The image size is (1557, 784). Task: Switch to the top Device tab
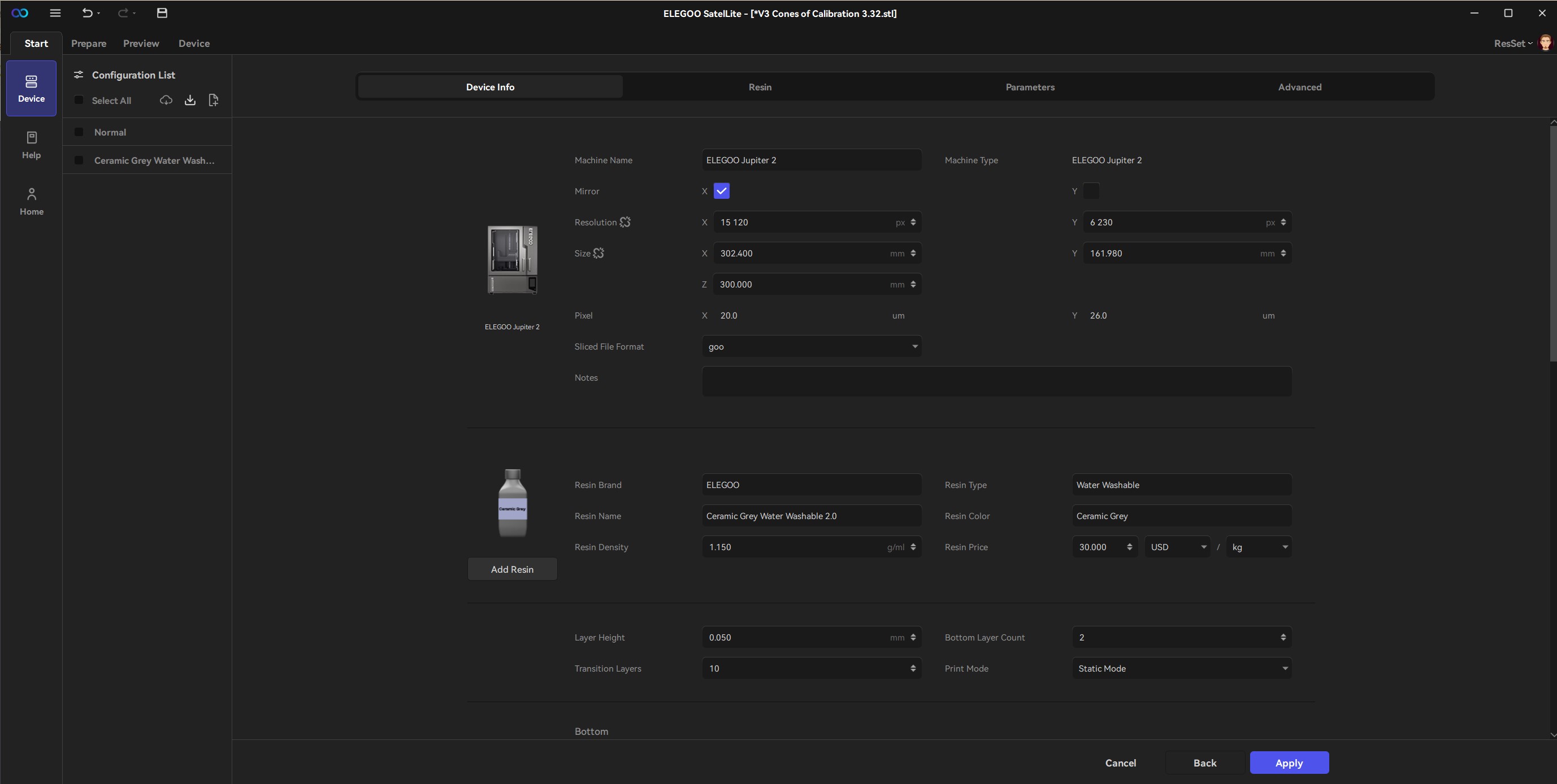(x=194, y=43)
